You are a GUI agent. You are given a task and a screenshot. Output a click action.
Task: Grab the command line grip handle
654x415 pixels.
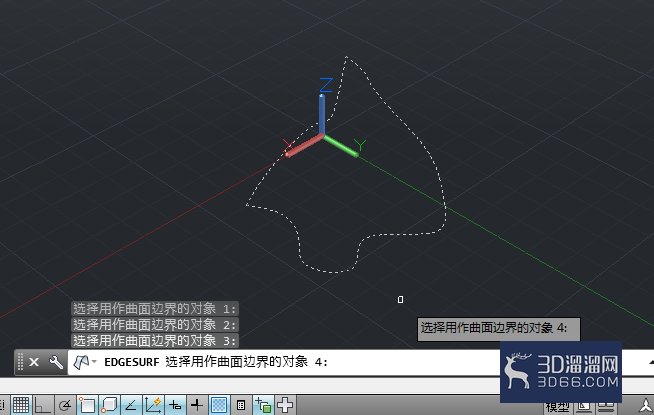20,362
